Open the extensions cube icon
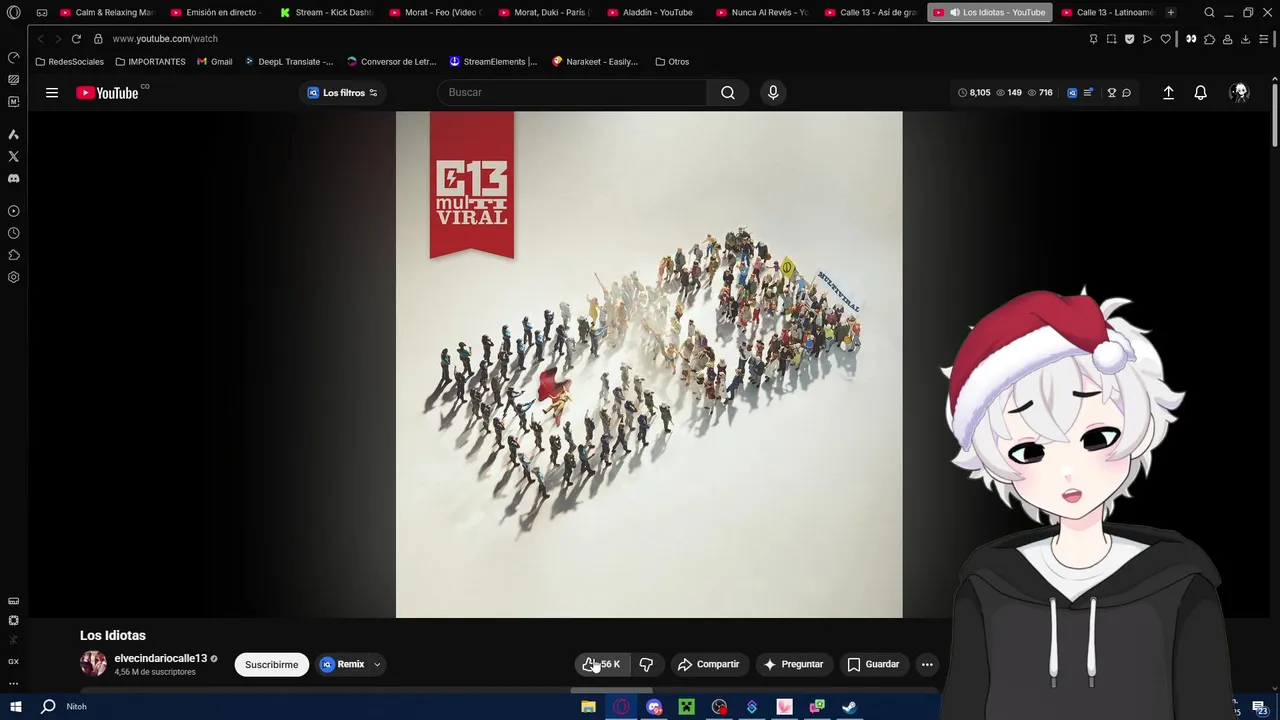Viewport: 1280px width, 720px height. pyautogui.click(x=1209, y=39)
